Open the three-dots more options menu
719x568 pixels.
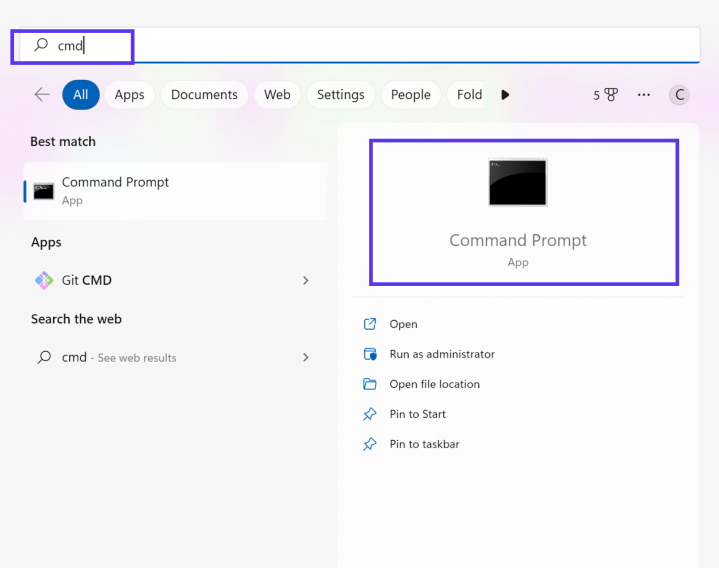pyautogui.click(x=644, y=95)
